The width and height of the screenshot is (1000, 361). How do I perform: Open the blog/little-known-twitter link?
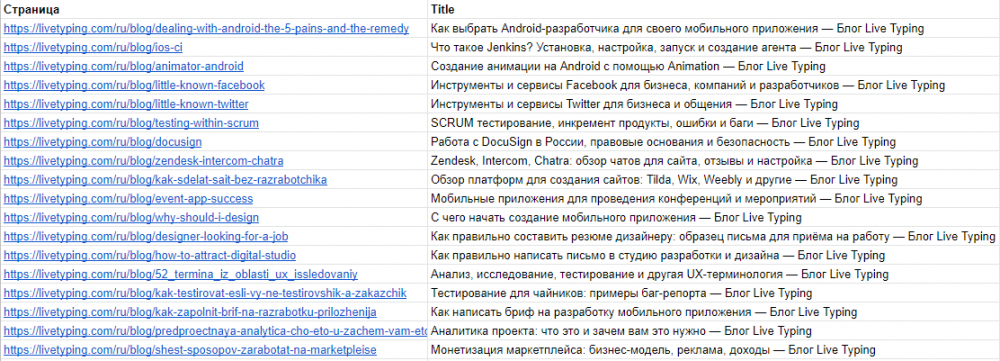126,104
